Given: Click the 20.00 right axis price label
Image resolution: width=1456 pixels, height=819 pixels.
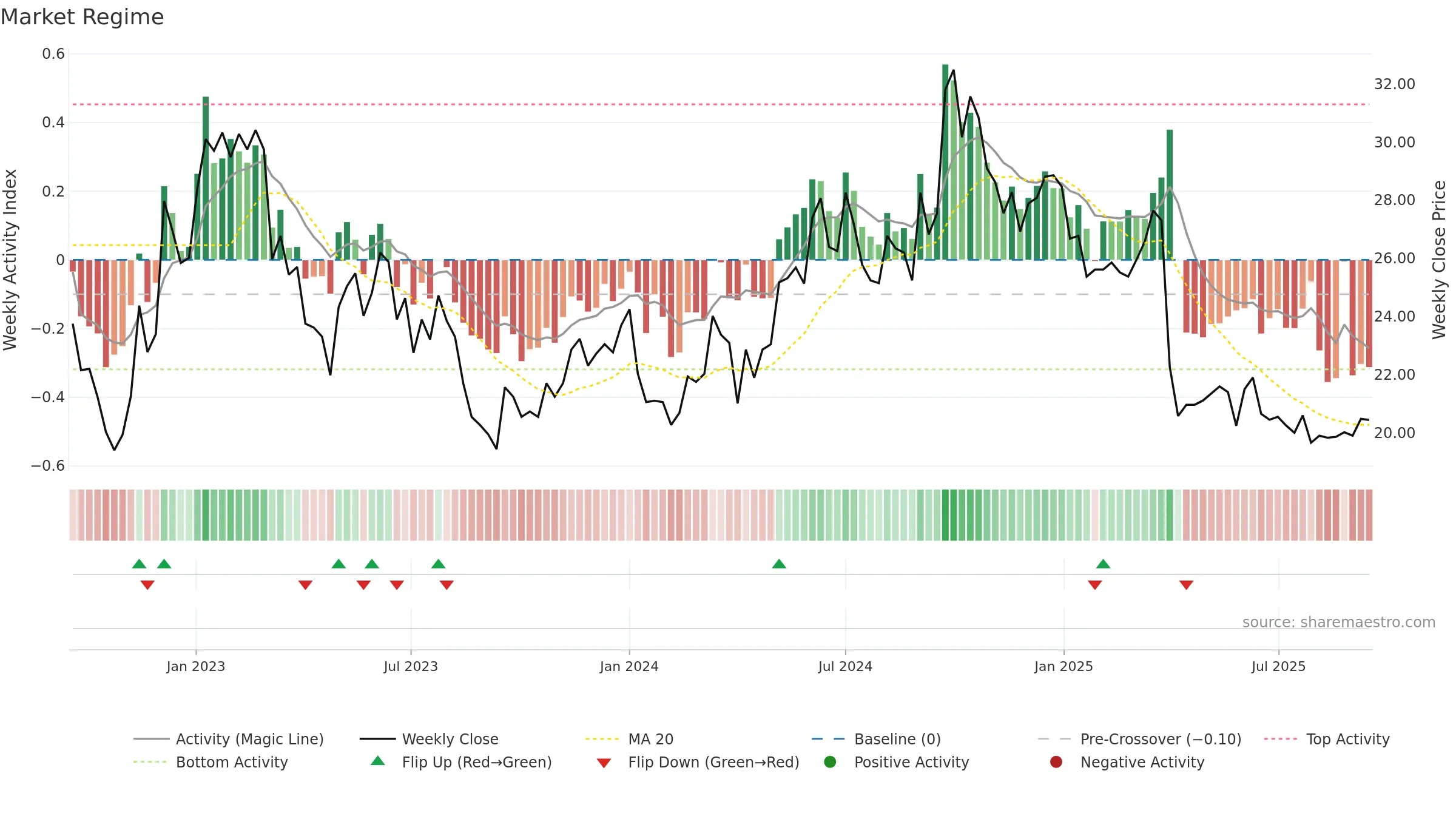Looking at the screenshot, I should pos(1395,433).
